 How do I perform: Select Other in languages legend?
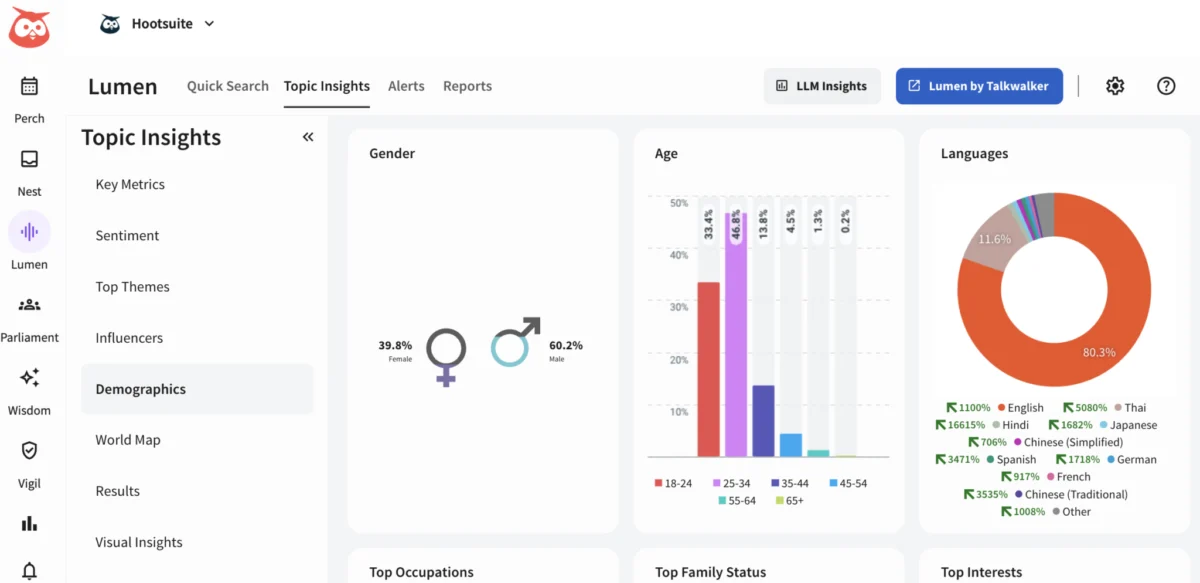(1071, 512)
